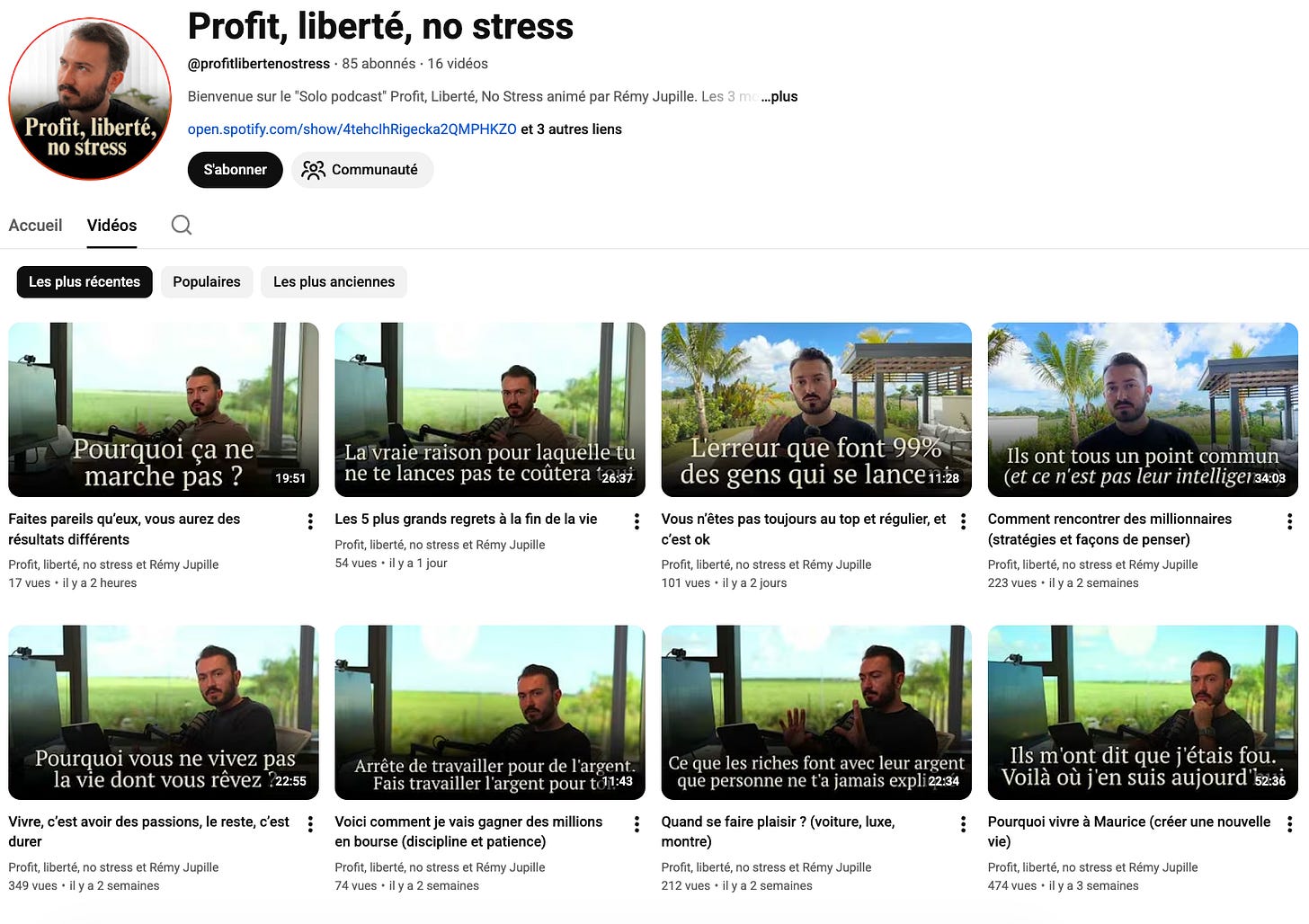
Task: Switch to the Vidéos tab
Action: coord(111,226)
